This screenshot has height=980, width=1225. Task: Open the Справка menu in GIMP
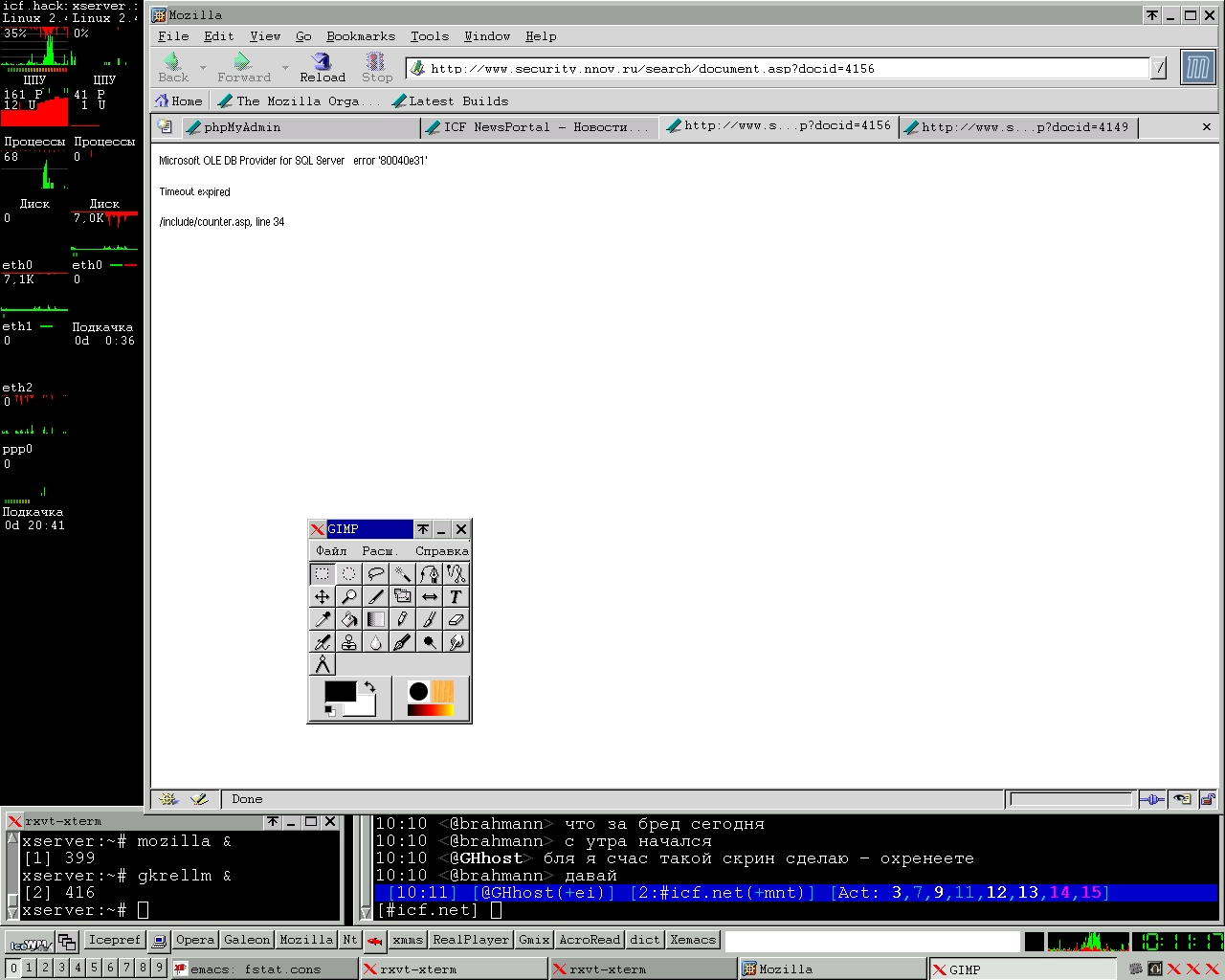coord(441,551)
